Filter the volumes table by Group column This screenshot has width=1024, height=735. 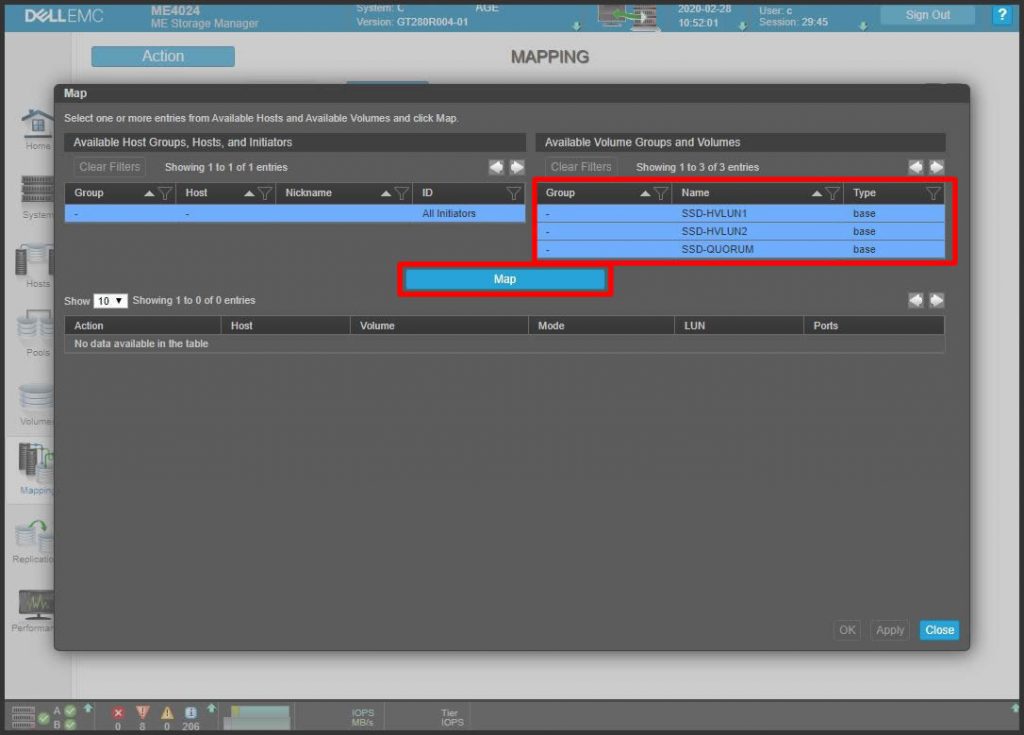[661, 193]
